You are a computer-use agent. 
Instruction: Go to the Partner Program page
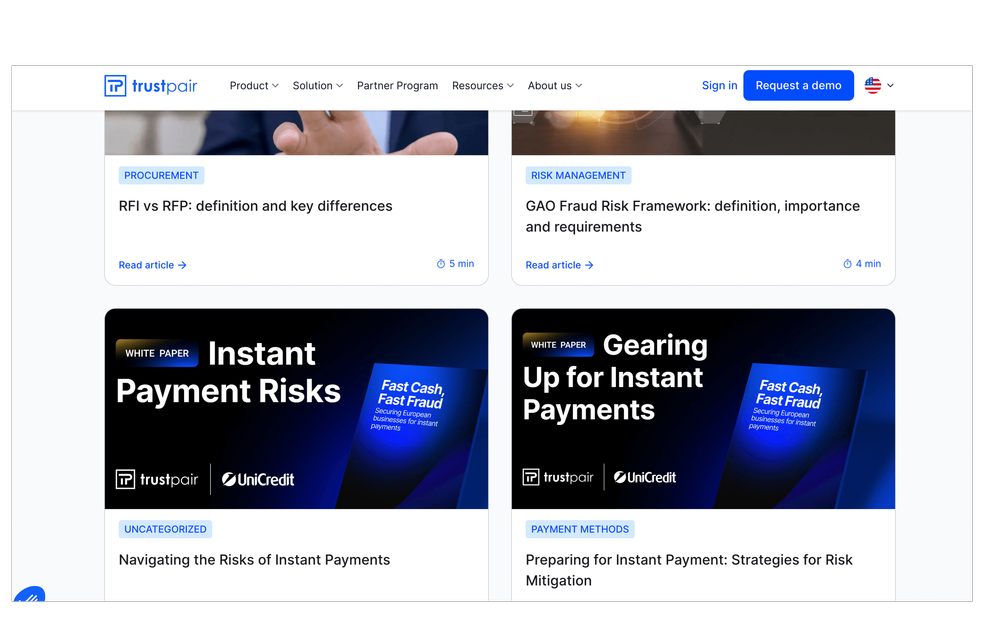(397, 85)
